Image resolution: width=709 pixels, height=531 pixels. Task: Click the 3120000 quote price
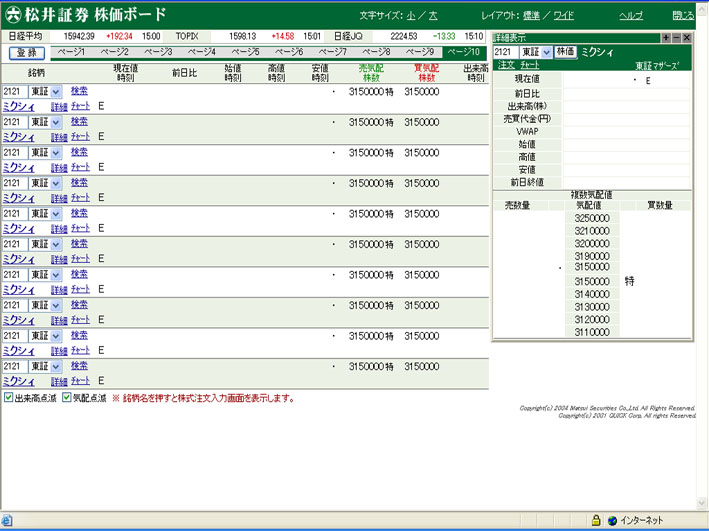pos(592,320)
